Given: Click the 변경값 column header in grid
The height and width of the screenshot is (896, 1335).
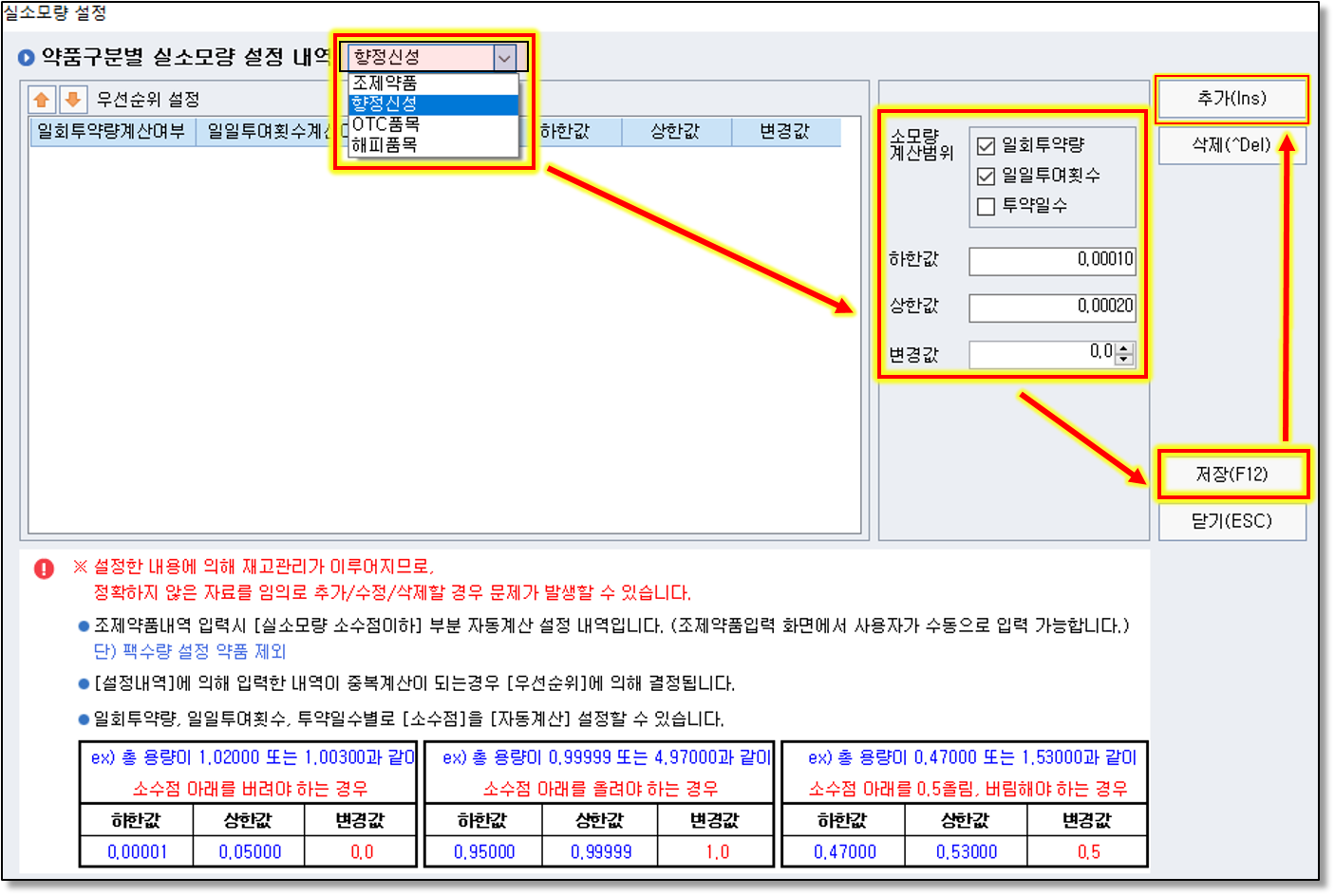Looking at the screenshot, I should 784,132.
